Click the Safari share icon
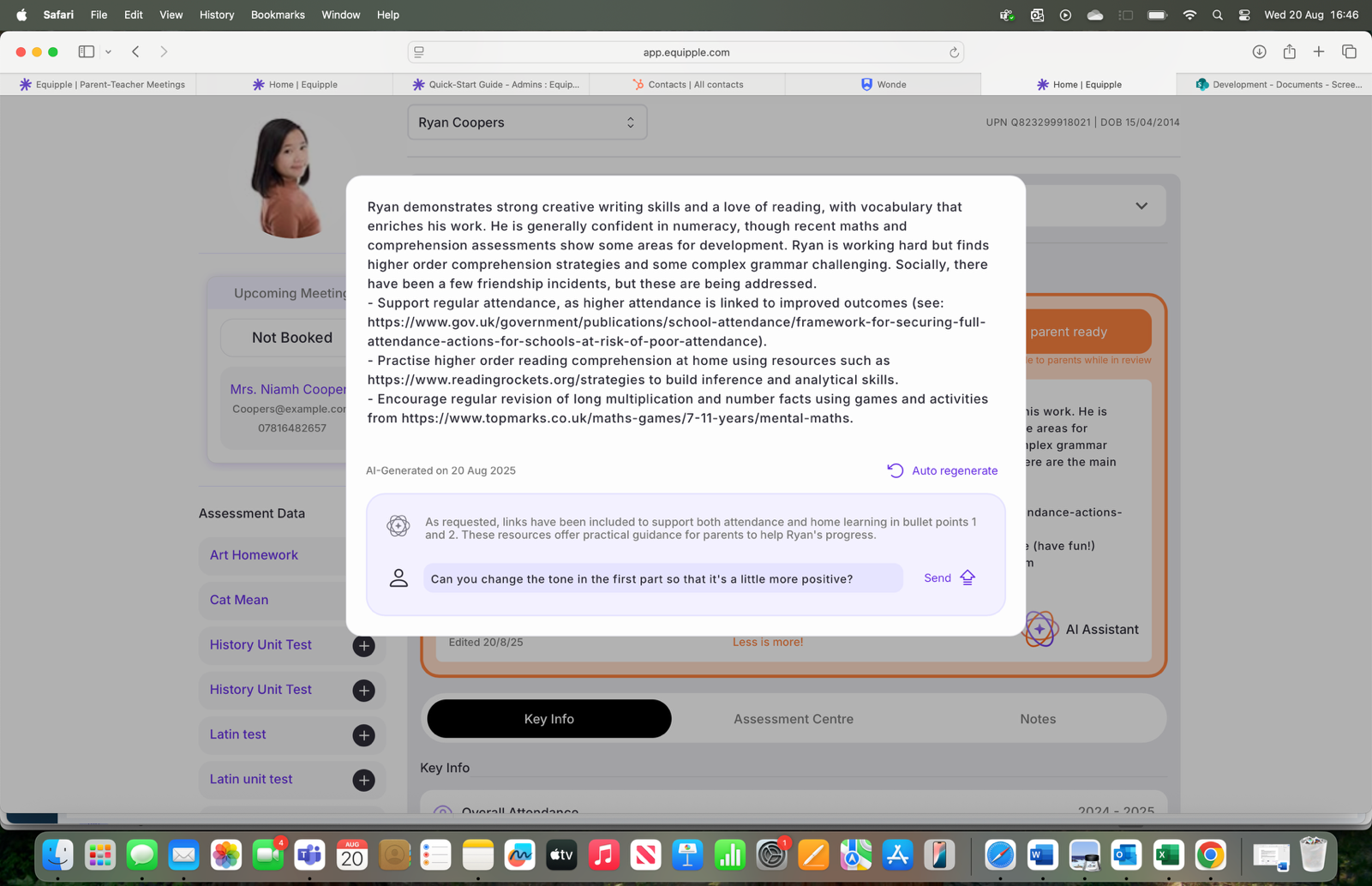This screenshot has height=886, width=1372. click(1289, 51)
